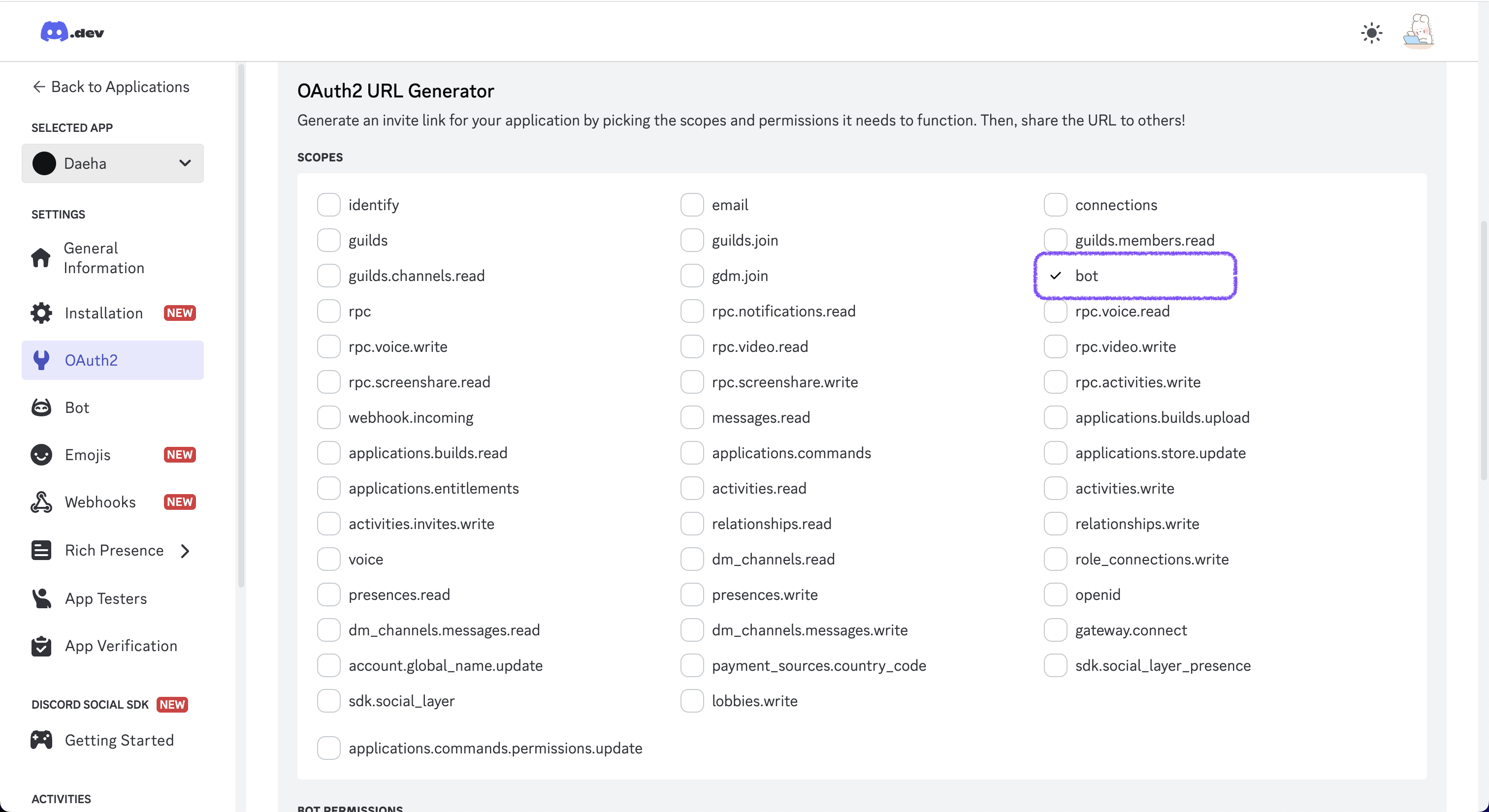Viewport: 1489px width, 812px height.
Task: Toggle the light theme sun icon
Action: click(x=1371, y=33)
